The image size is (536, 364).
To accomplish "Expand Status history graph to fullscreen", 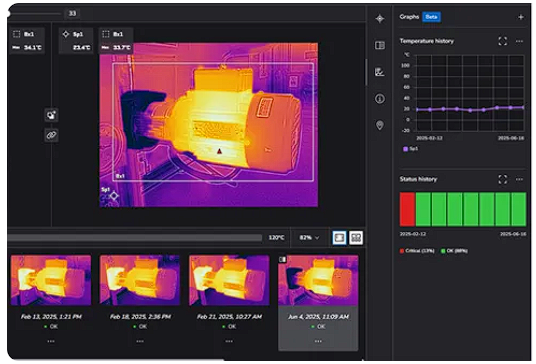I will pos(502,179).
